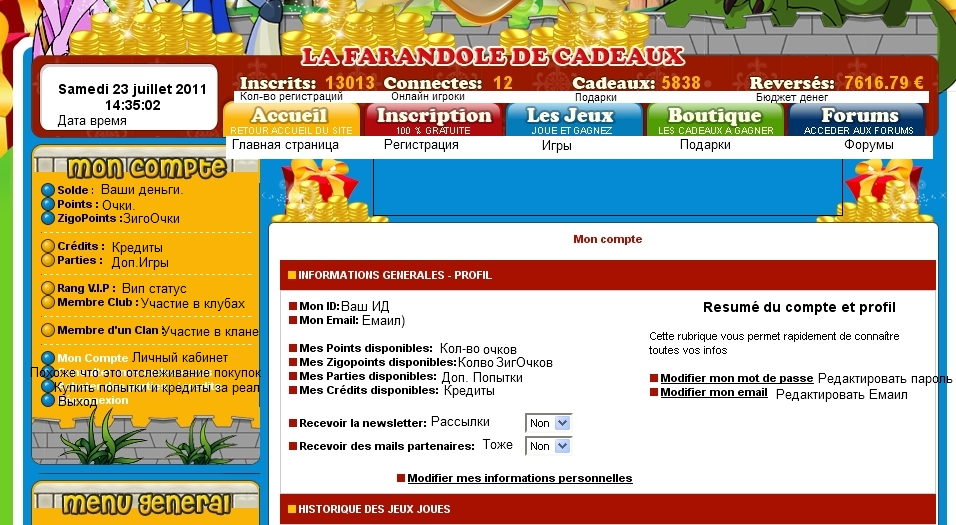Click the yellow bullet beside Membre d'un Clan

(48, 330)
